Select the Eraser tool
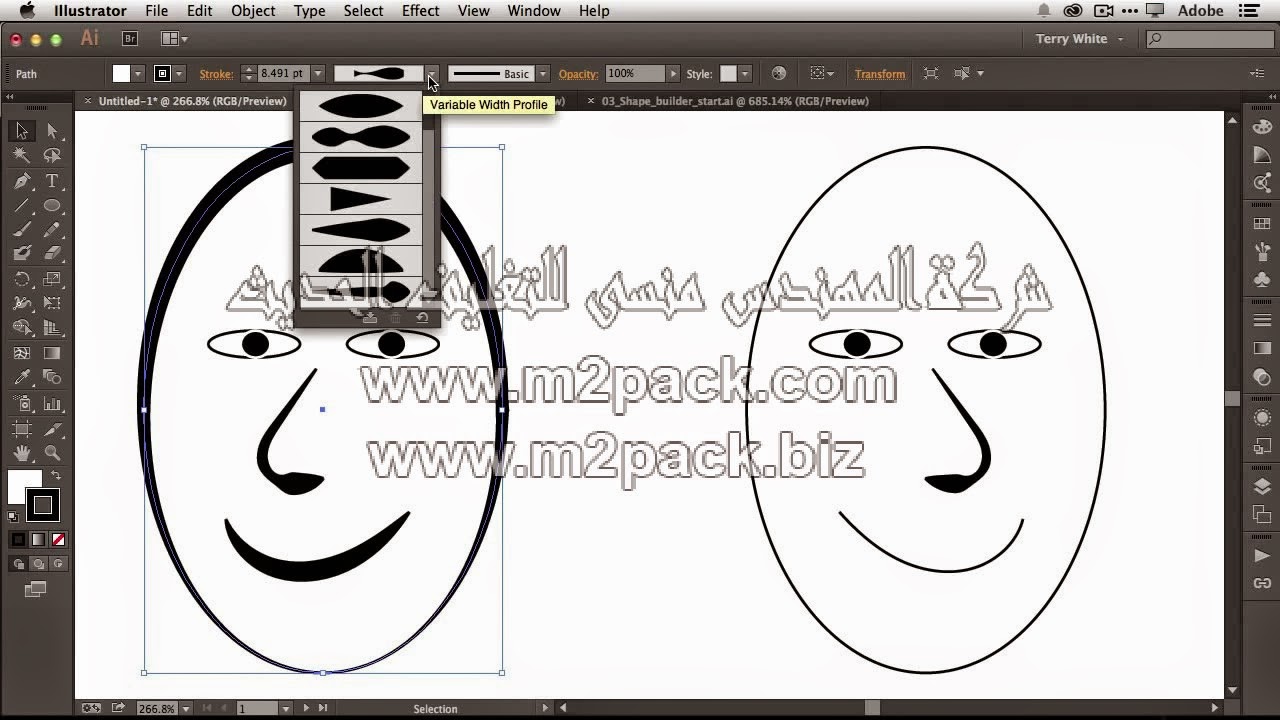Image resolution: width=1280 pixels, height=720 pixels. 52,254
